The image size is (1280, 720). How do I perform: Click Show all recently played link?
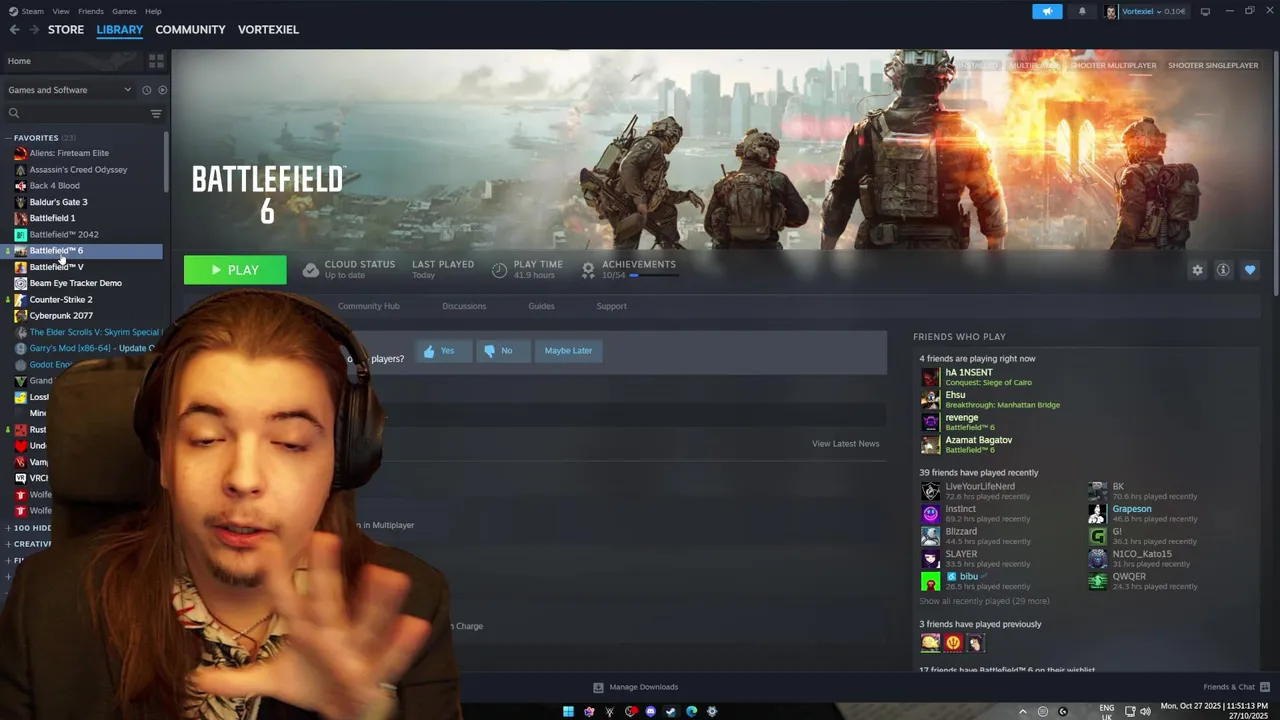984,601
